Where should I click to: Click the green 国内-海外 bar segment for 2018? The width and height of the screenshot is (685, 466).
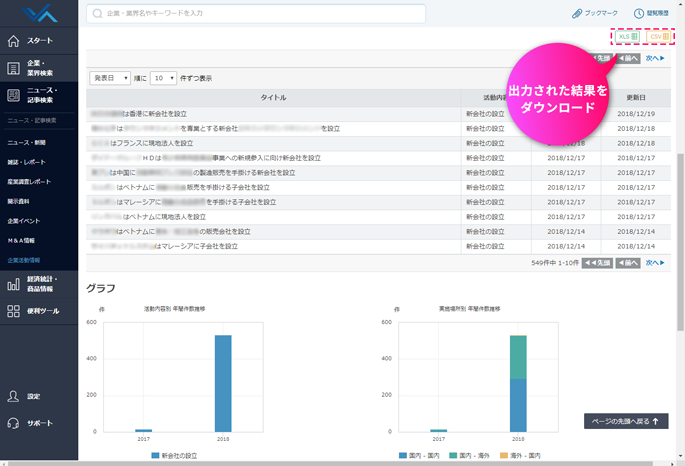(518, 357)
